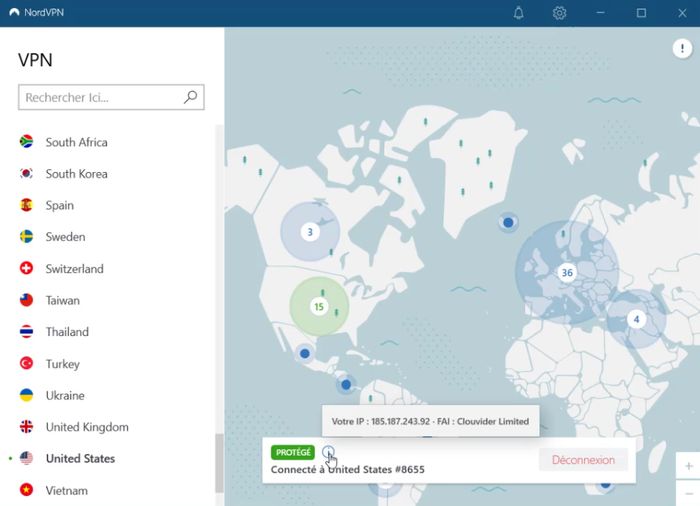700x506 pixels.
Task: Click the exclamation alert icon on map
Action: [682, 48]
